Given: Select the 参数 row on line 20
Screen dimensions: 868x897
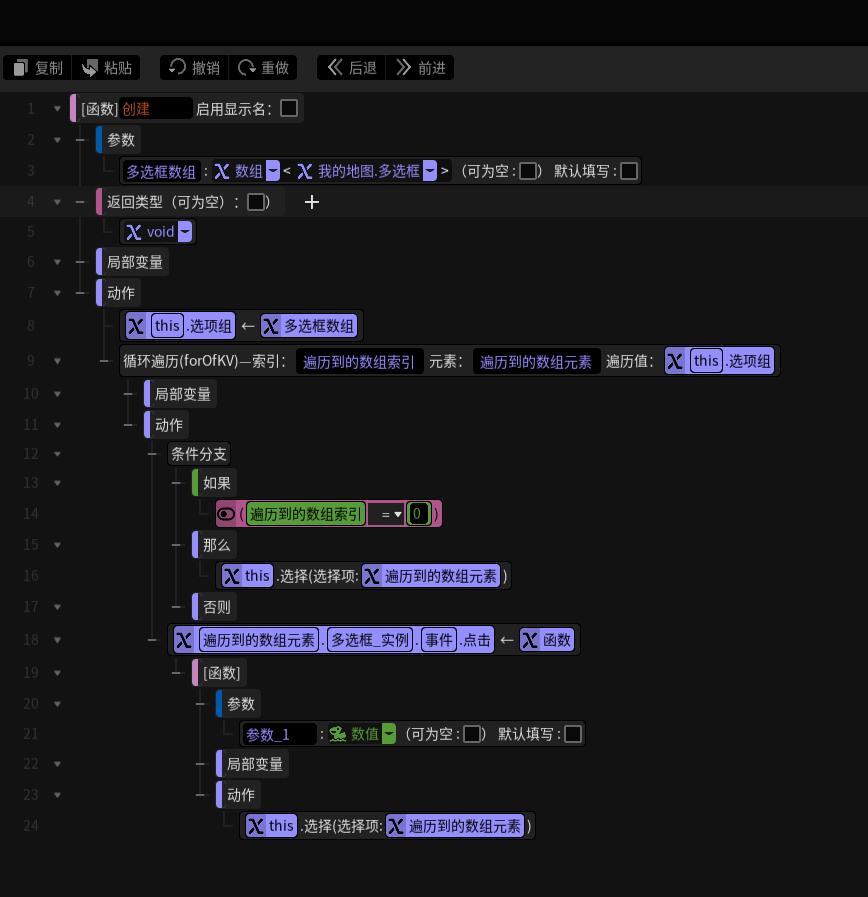Looking at the screenshot, I should click(240, 704).
